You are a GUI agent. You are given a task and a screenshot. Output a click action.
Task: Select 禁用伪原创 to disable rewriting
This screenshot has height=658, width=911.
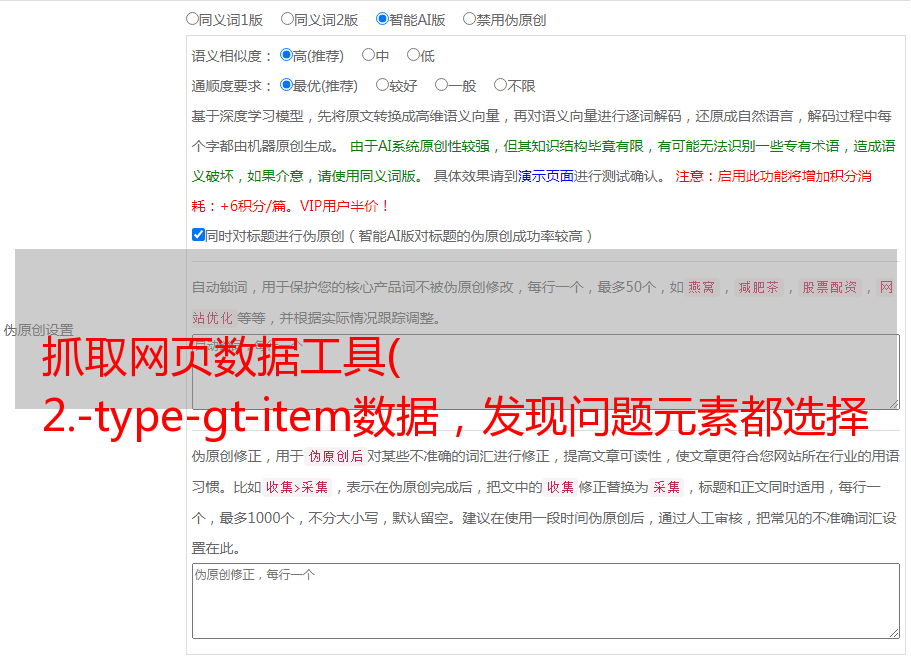tap(469, 19)
